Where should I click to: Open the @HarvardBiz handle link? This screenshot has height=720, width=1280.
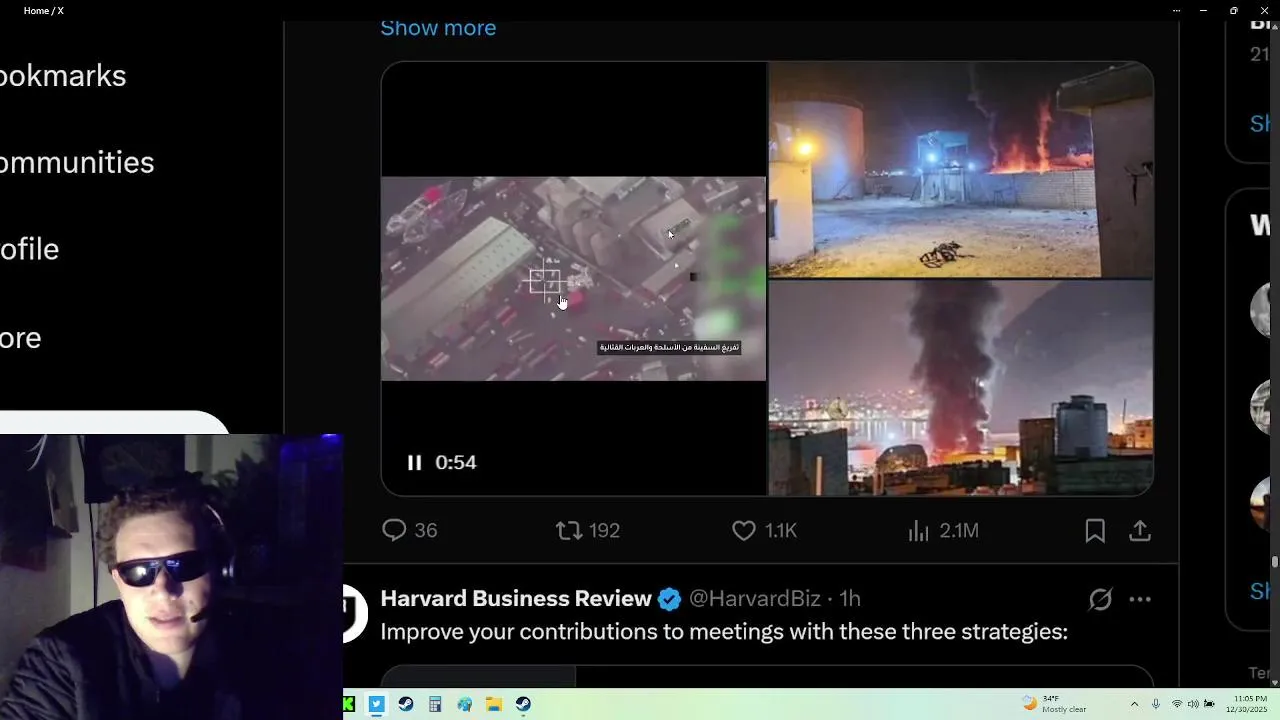click(755, 598)
